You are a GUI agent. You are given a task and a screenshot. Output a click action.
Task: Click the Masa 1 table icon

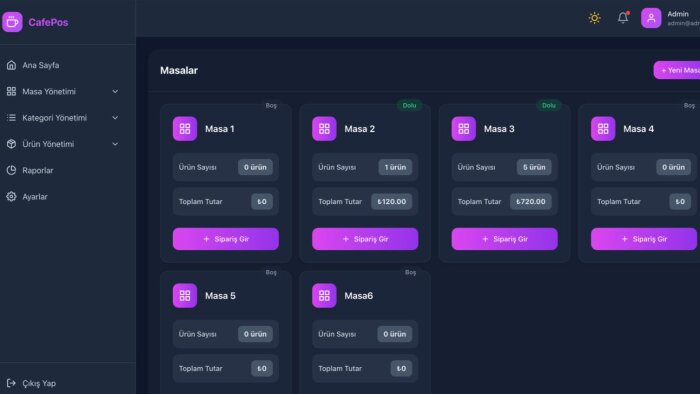[185, 129]
